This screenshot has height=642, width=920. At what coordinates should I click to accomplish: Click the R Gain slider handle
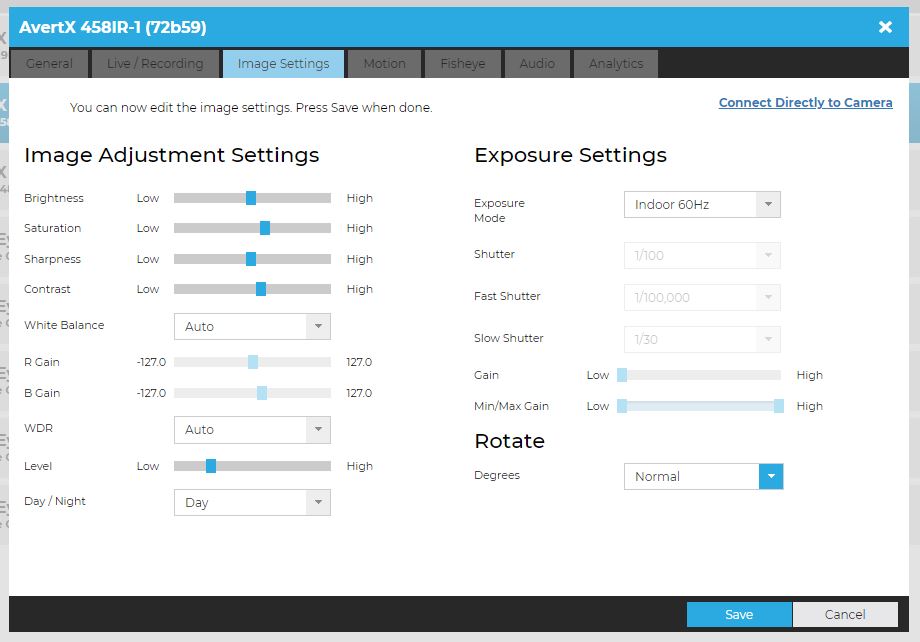[253, 362]
